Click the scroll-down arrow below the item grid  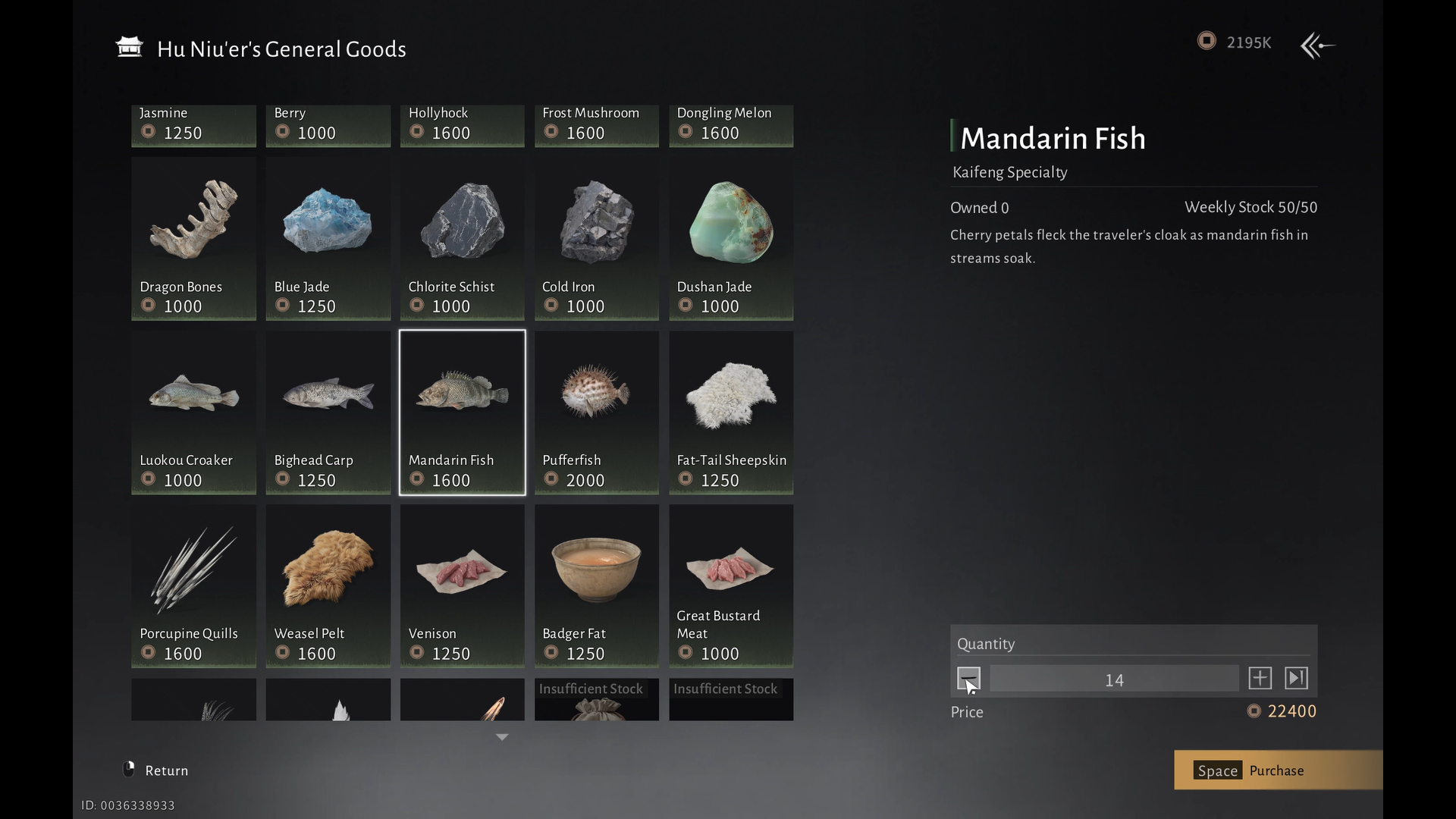(x=501, y=737)
